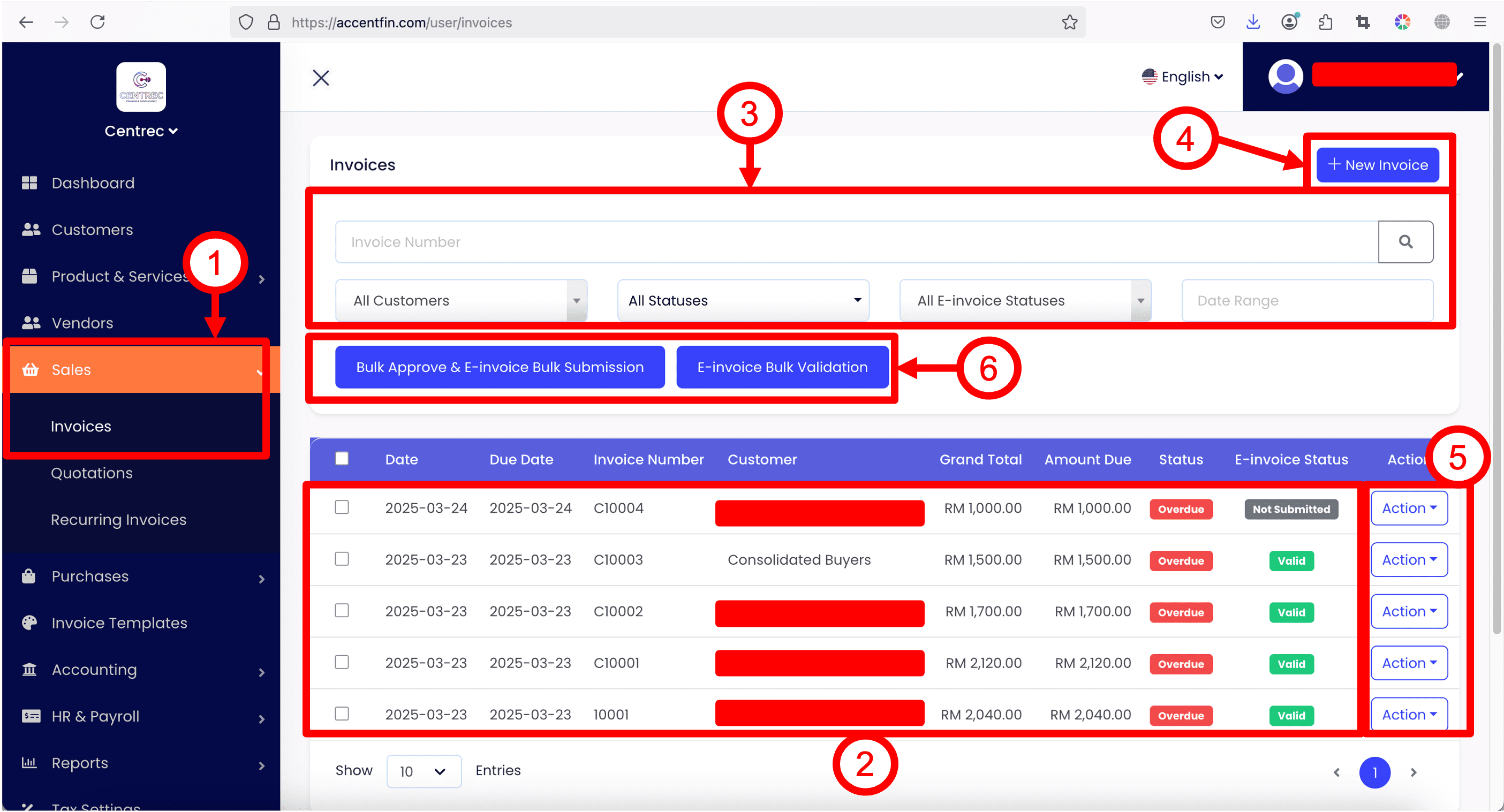Focus the Invoice Number search field
Viewport: 1504px width, 812px height.
[856, 242]
